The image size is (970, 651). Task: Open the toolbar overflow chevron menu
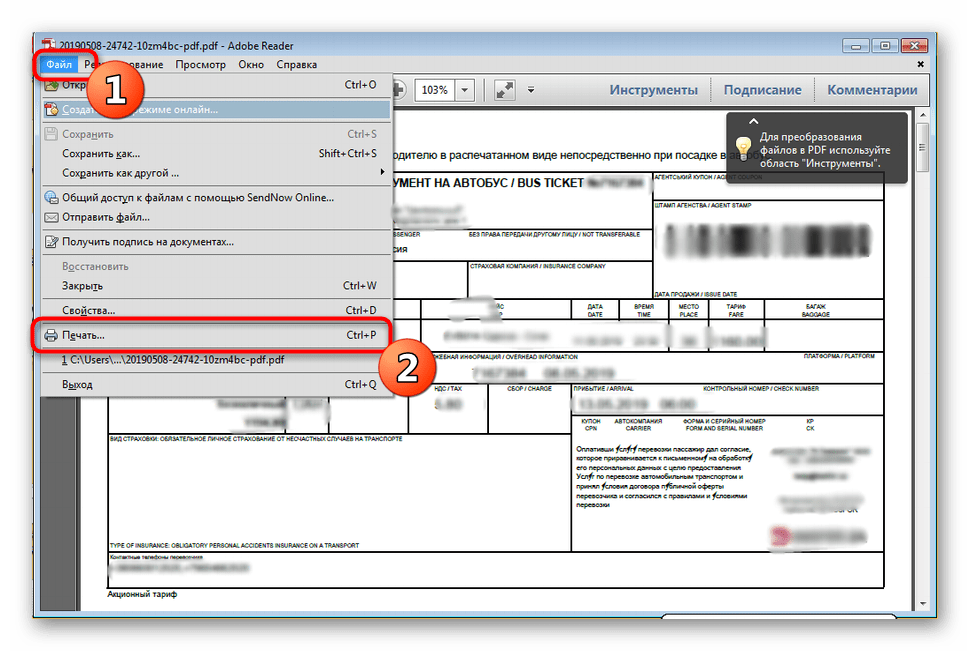pyautogui.click(x=531, y=90)
